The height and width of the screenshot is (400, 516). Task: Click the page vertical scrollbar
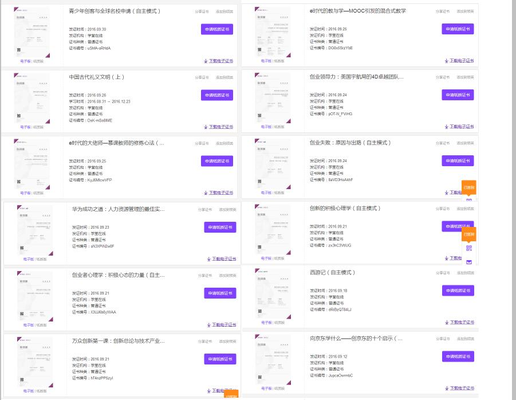[x=514, y=200]
